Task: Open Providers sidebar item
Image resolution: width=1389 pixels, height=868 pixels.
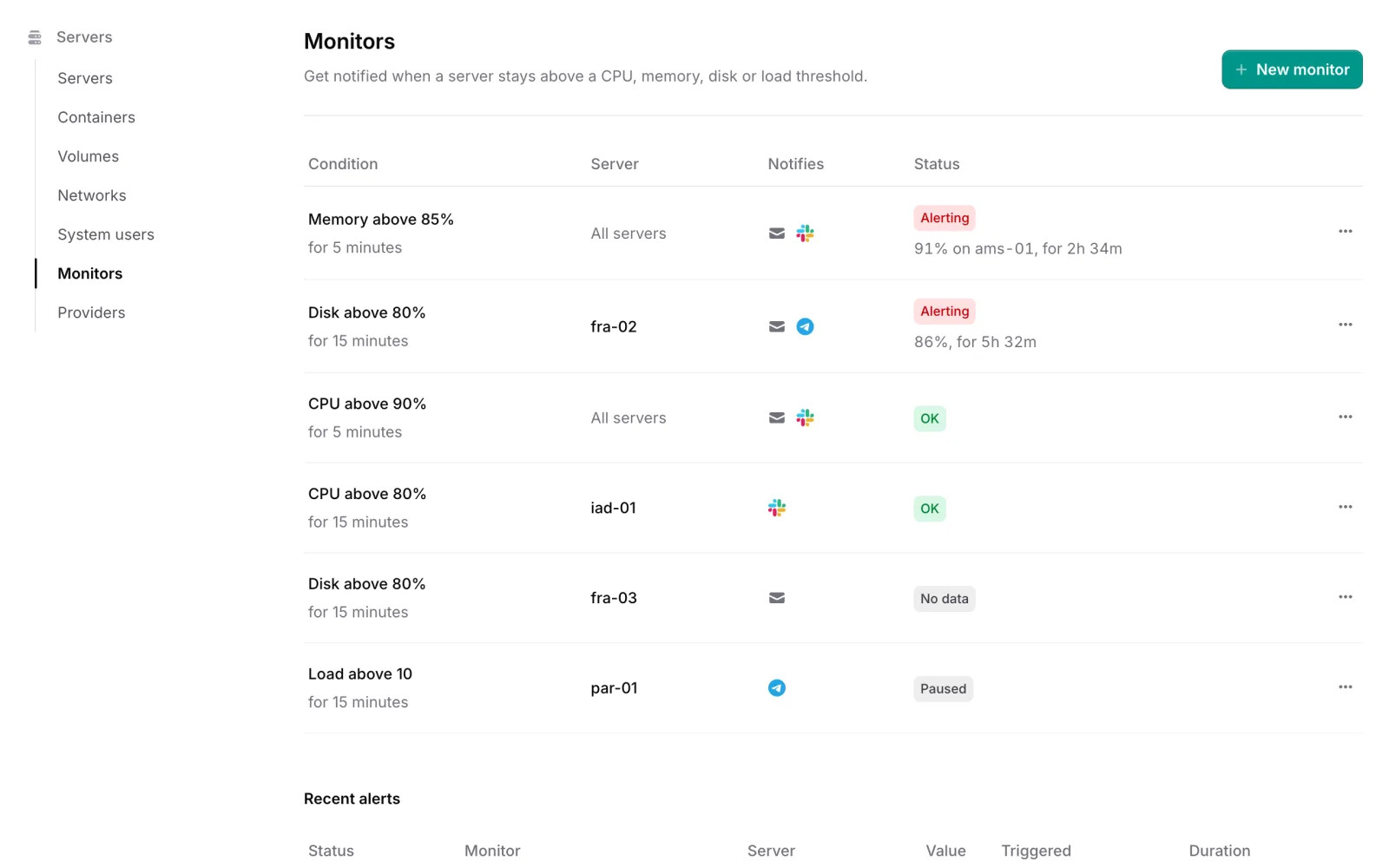Action: point(91,312)
